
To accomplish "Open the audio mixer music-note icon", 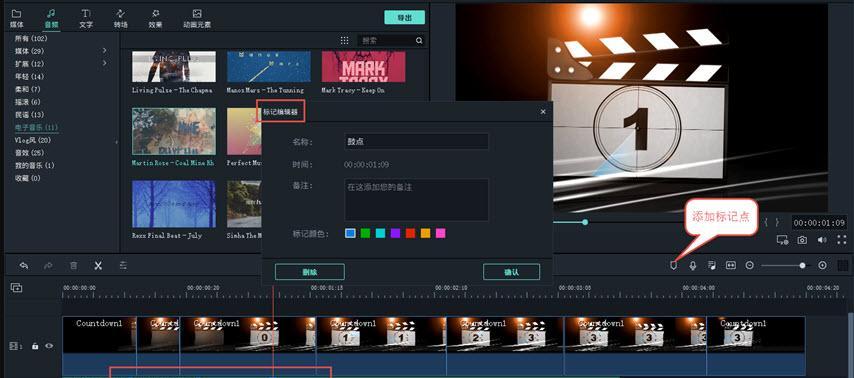I will tap(711, 265).
